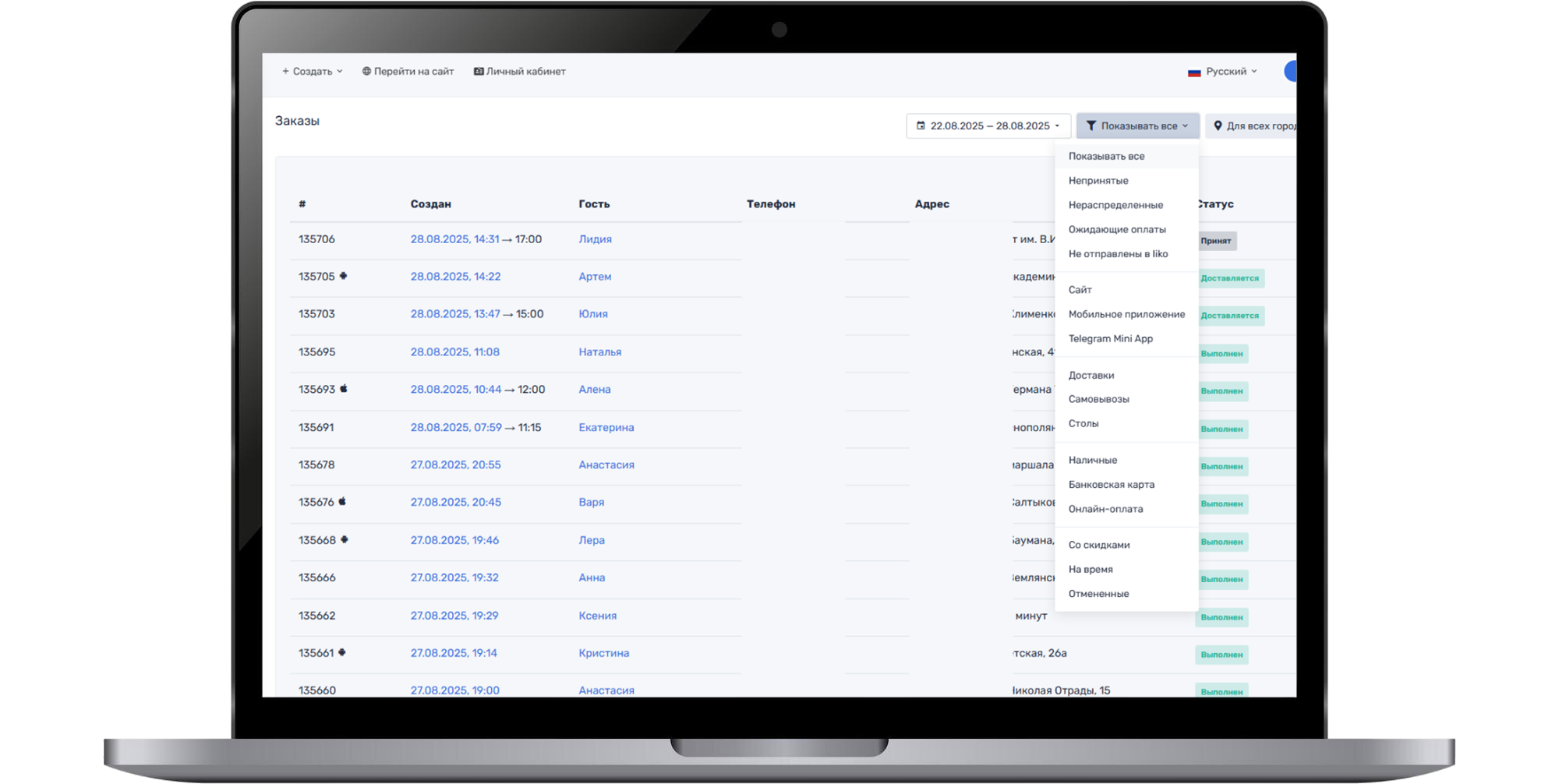Select the Отмененные filter entry

coord(1098,594)
